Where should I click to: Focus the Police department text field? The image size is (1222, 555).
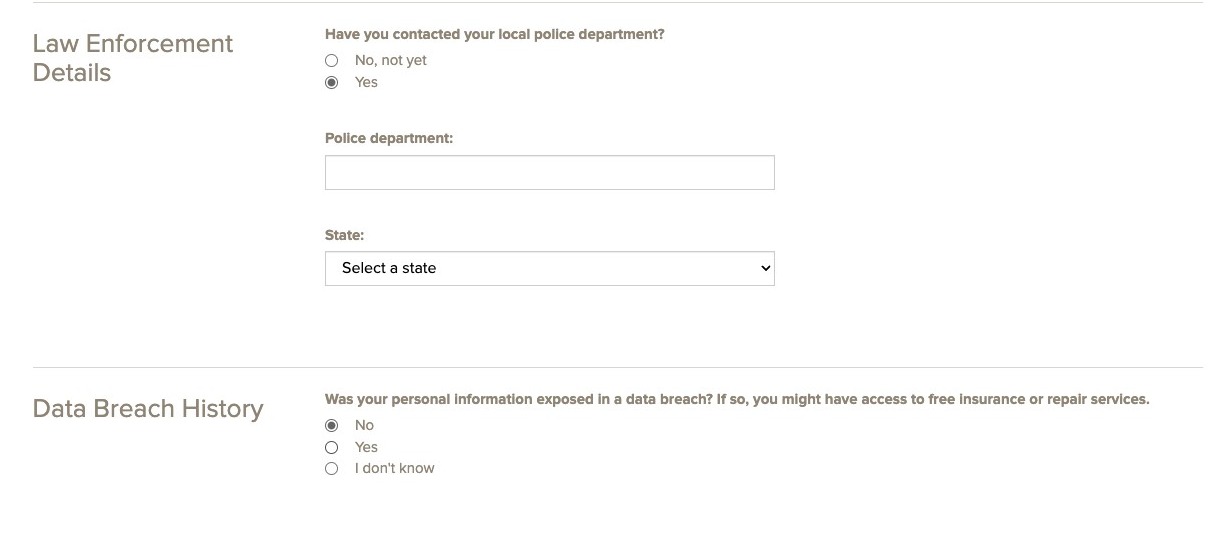pyautogui.click(x=549, y=173)
